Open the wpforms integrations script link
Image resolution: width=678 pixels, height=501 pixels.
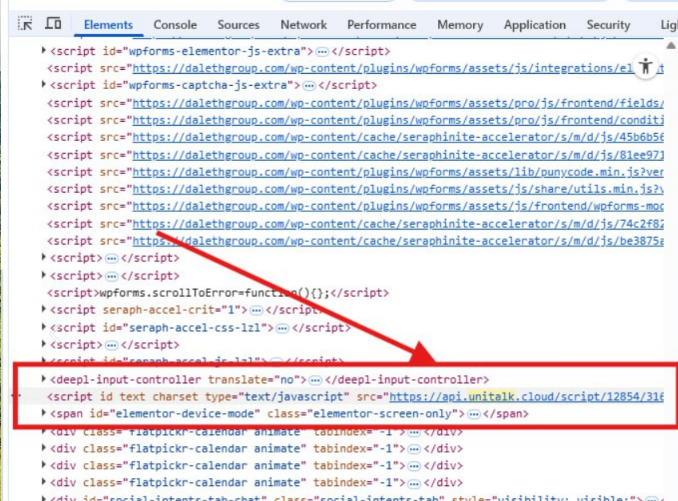[398, 68]
